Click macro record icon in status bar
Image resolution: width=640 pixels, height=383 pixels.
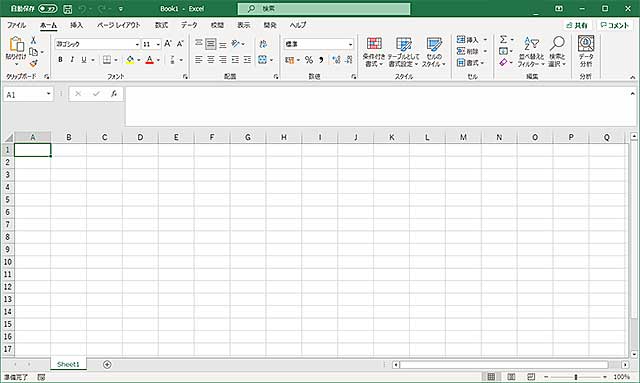pos(41,377)
